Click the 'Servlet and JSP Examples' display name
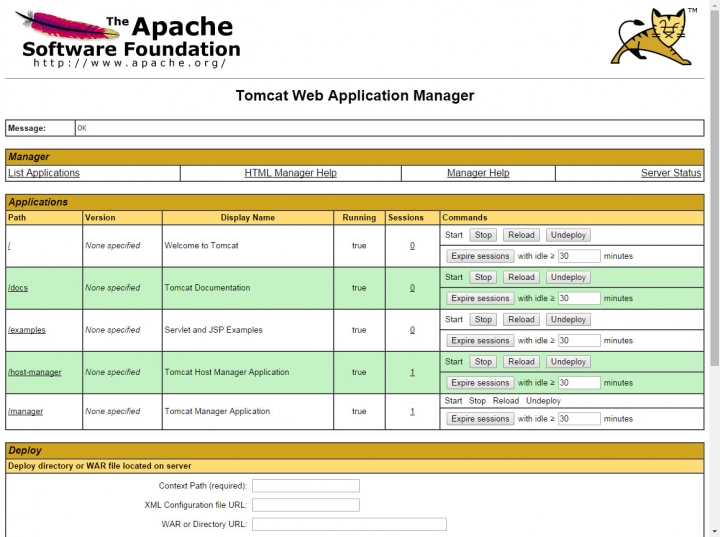The width and height of the screenshot is (720, 537). point(214,330)
